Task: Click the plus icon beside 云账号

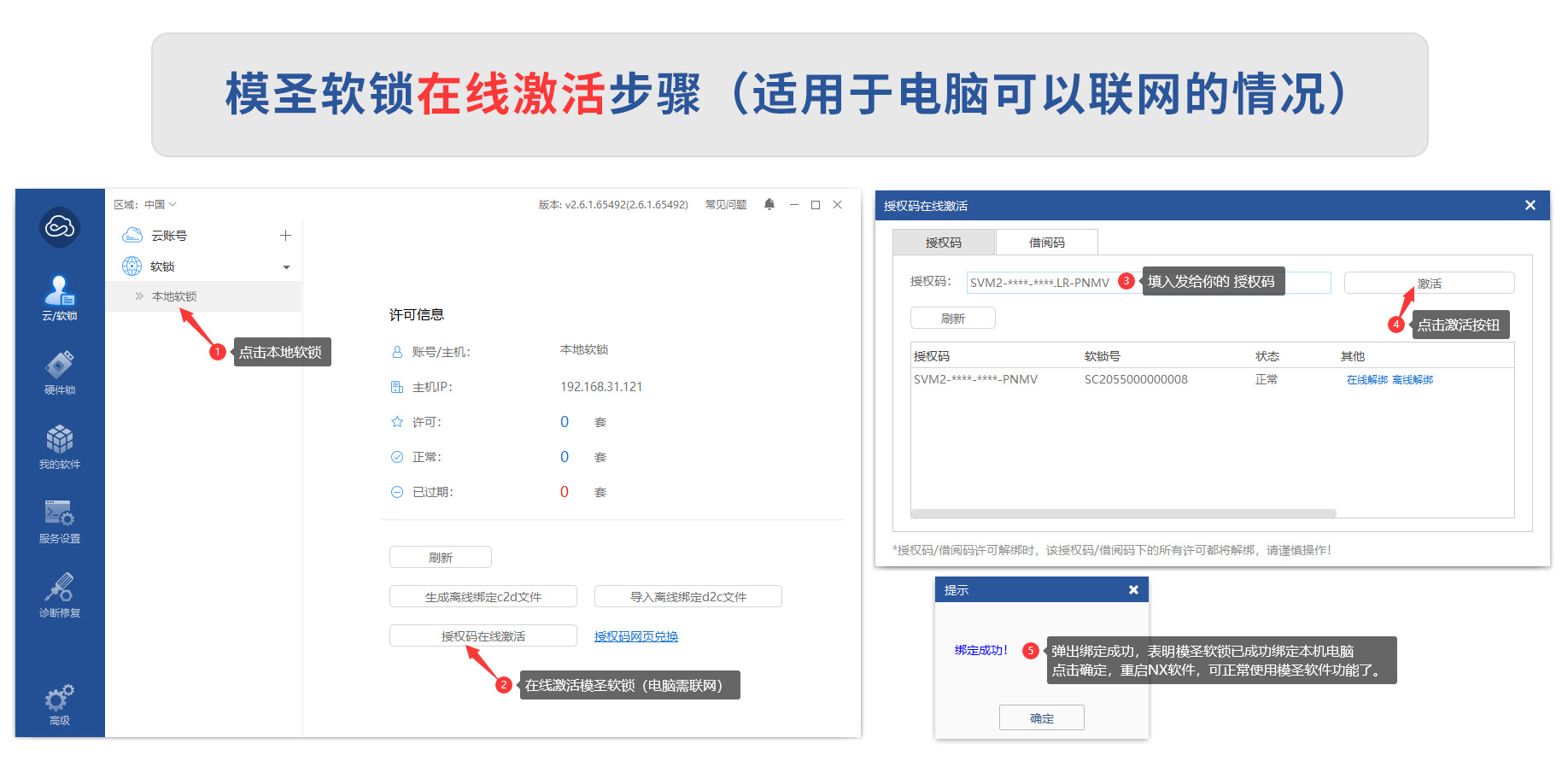Action: point(285,236)
